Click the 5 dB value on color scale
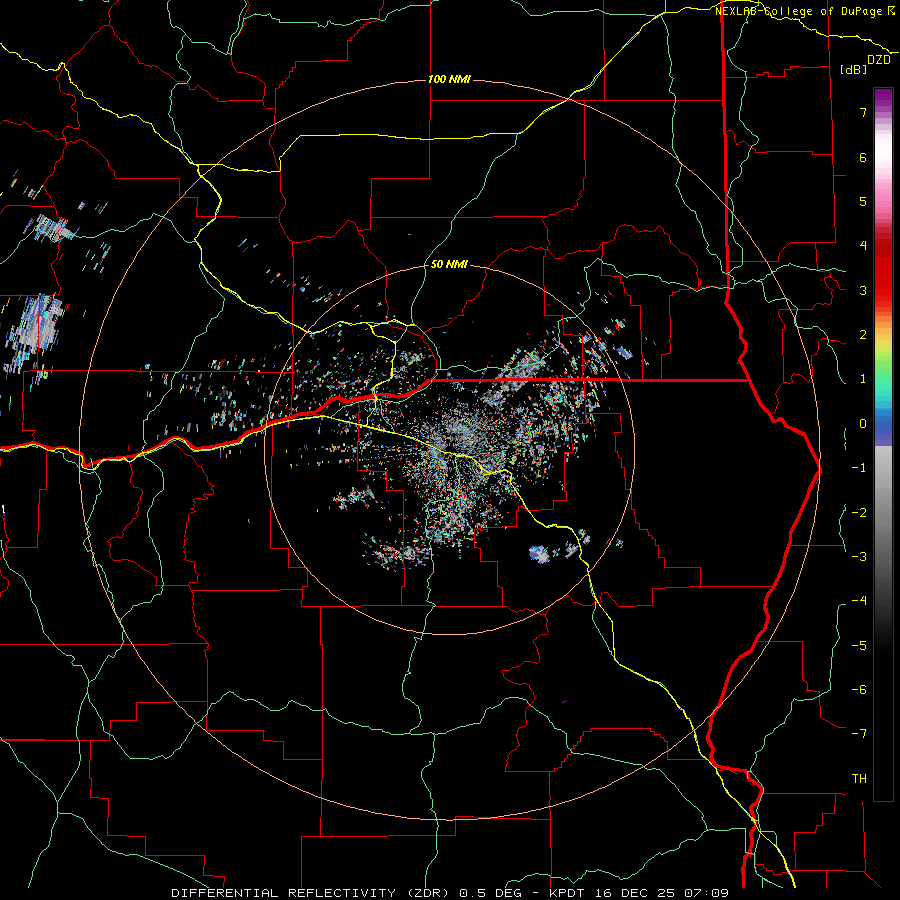Viewport: 900px width, 900px height. click(863, 201)
